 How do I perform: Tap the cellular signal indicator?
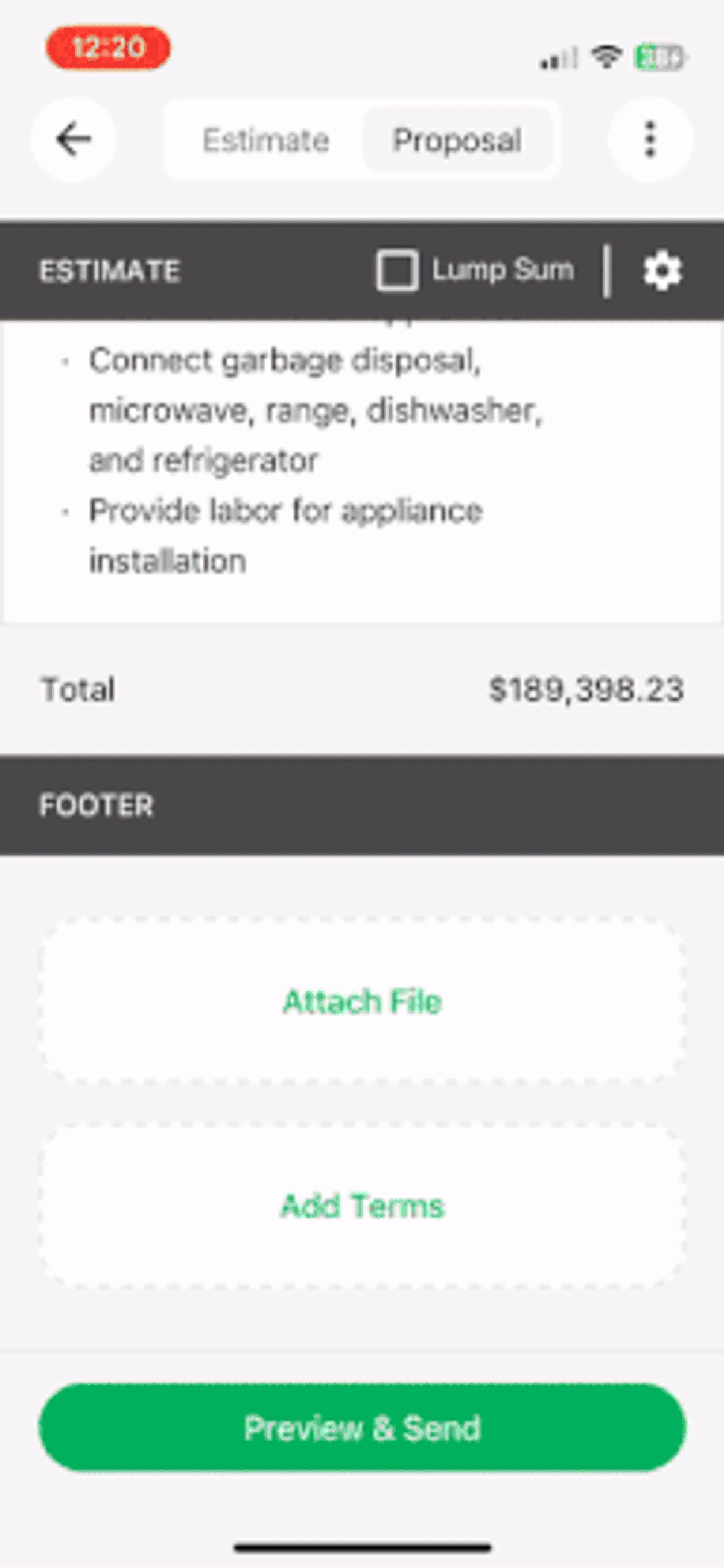tap(557, 58)
